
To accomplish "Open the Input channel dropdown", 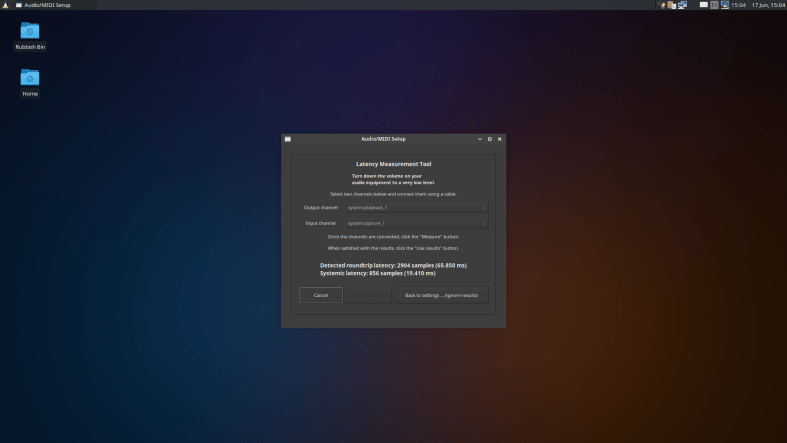I will [x=417, y=223].
